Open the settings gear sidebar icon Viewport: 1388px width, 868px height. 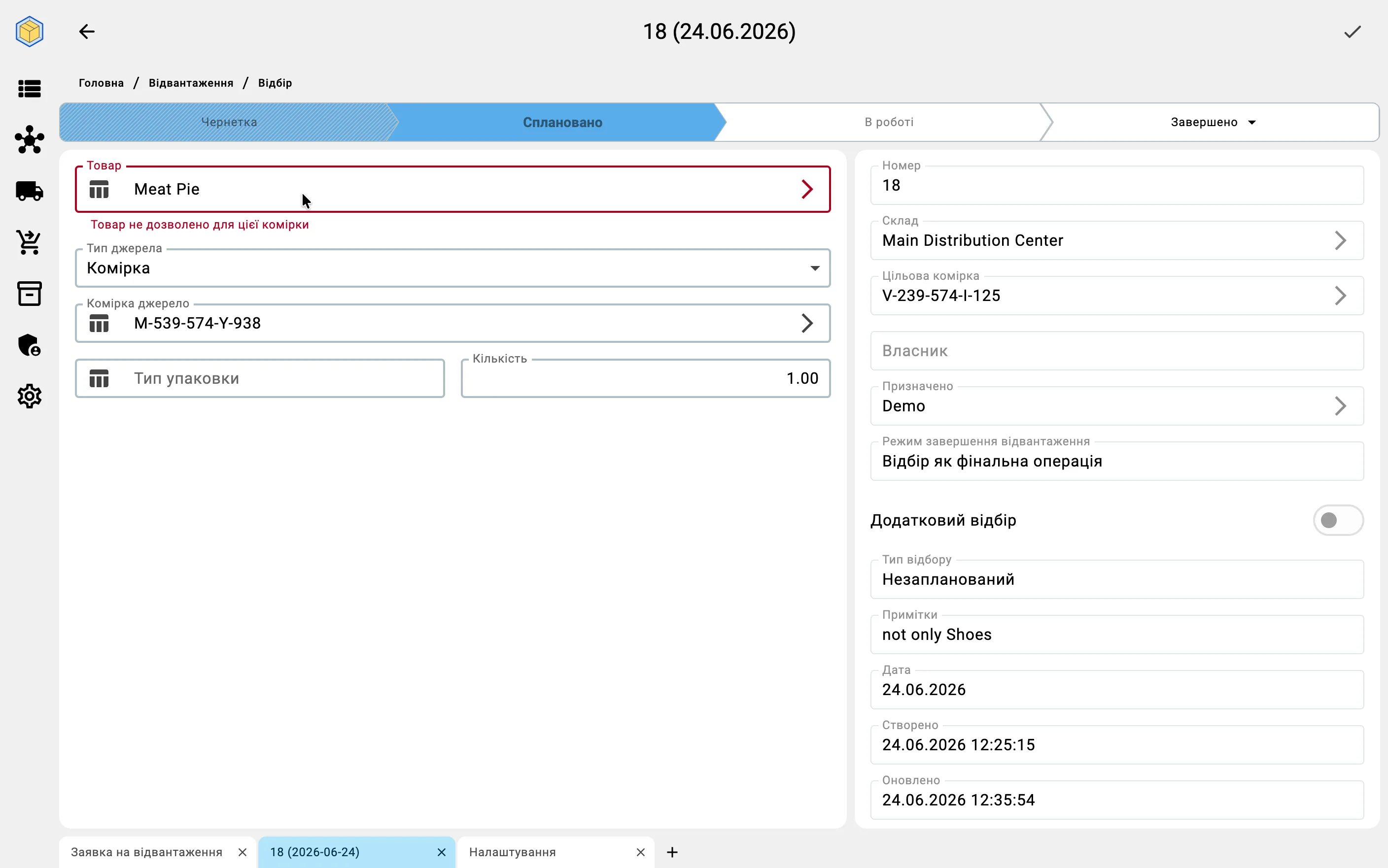[29, 396]
